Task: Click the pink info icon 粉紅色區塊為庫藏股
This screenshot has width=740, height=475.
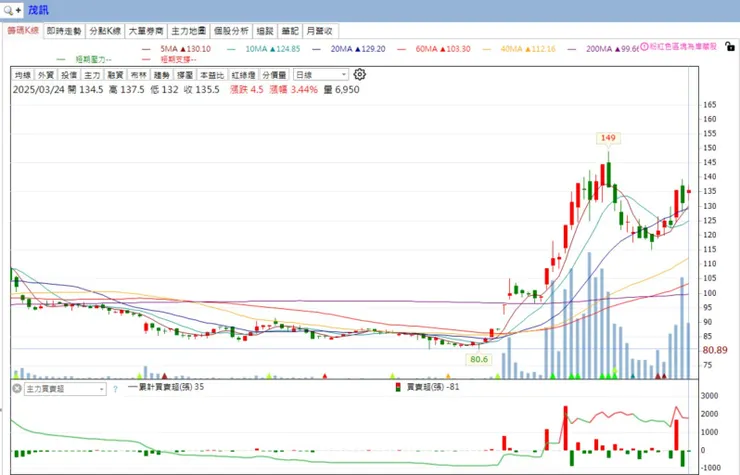Action: (644, 46)
